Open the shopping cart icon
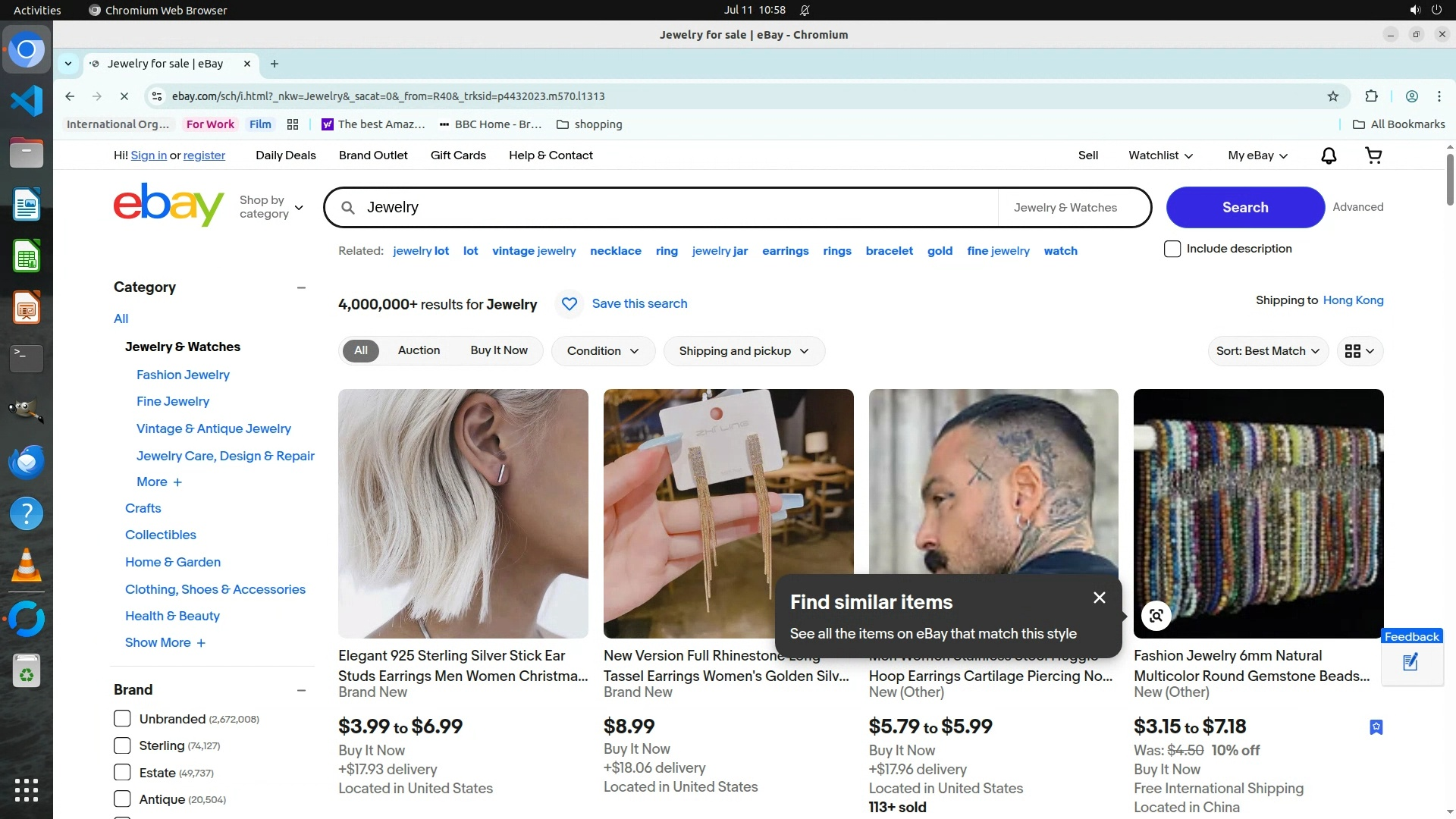 click(1373, 155)
